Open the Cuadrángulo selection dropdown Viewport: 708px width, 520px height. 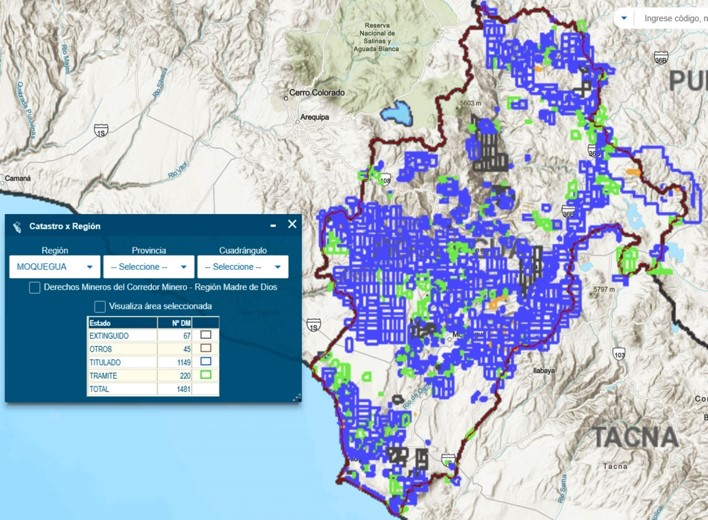point(242,267)
